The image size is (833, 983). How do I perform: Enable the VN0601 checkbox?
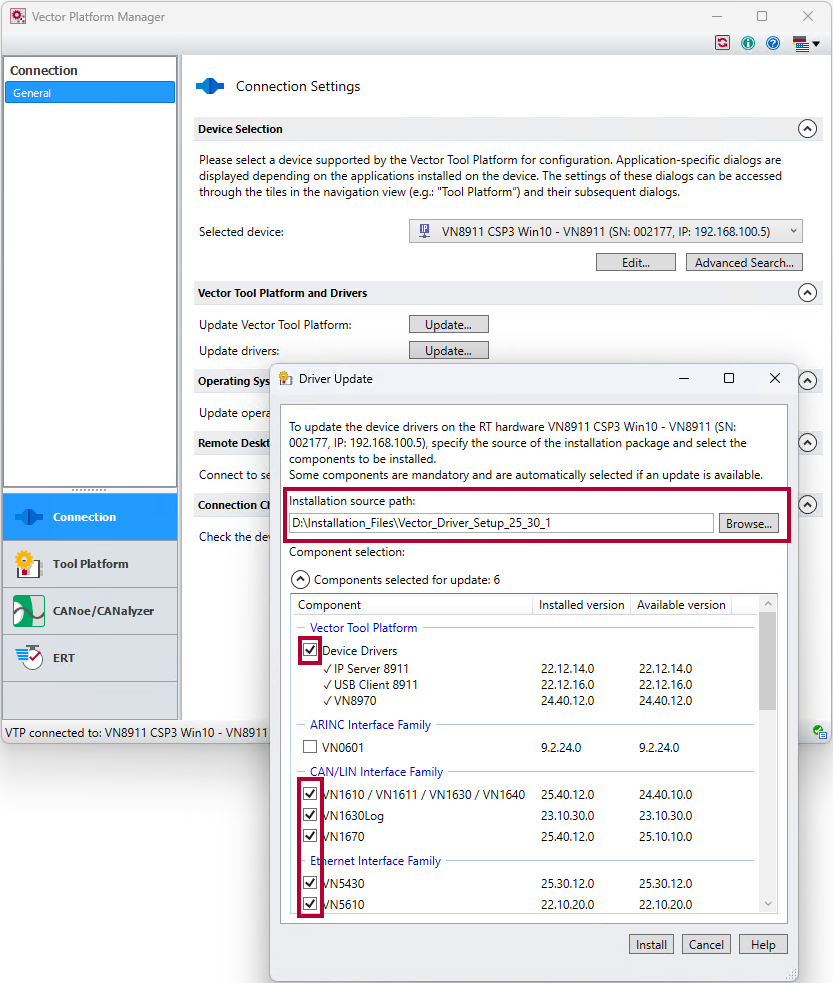(310, 747)
